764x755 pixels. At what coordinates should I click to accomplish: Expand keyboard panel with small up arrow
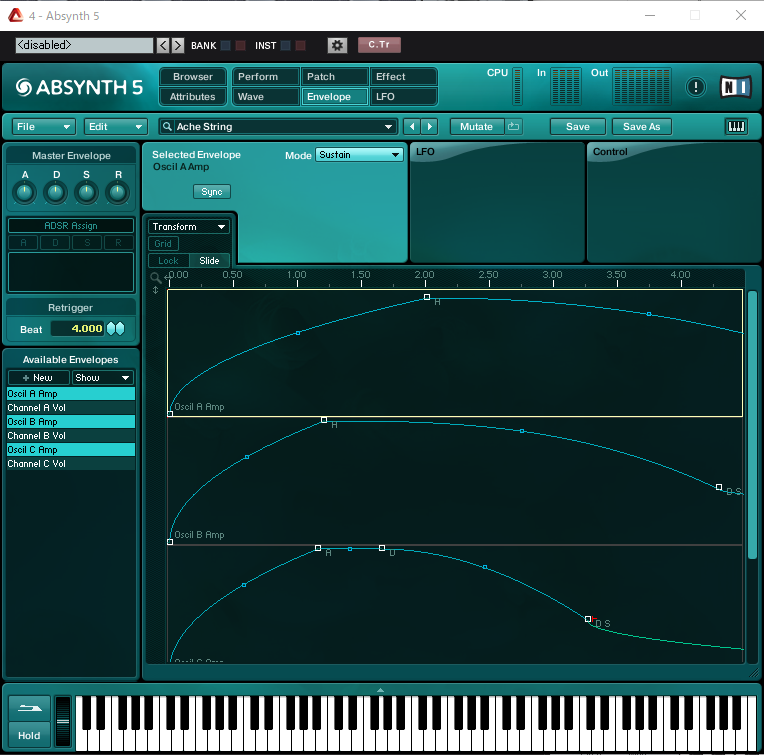pyautogui.click(x=380, y=690)
